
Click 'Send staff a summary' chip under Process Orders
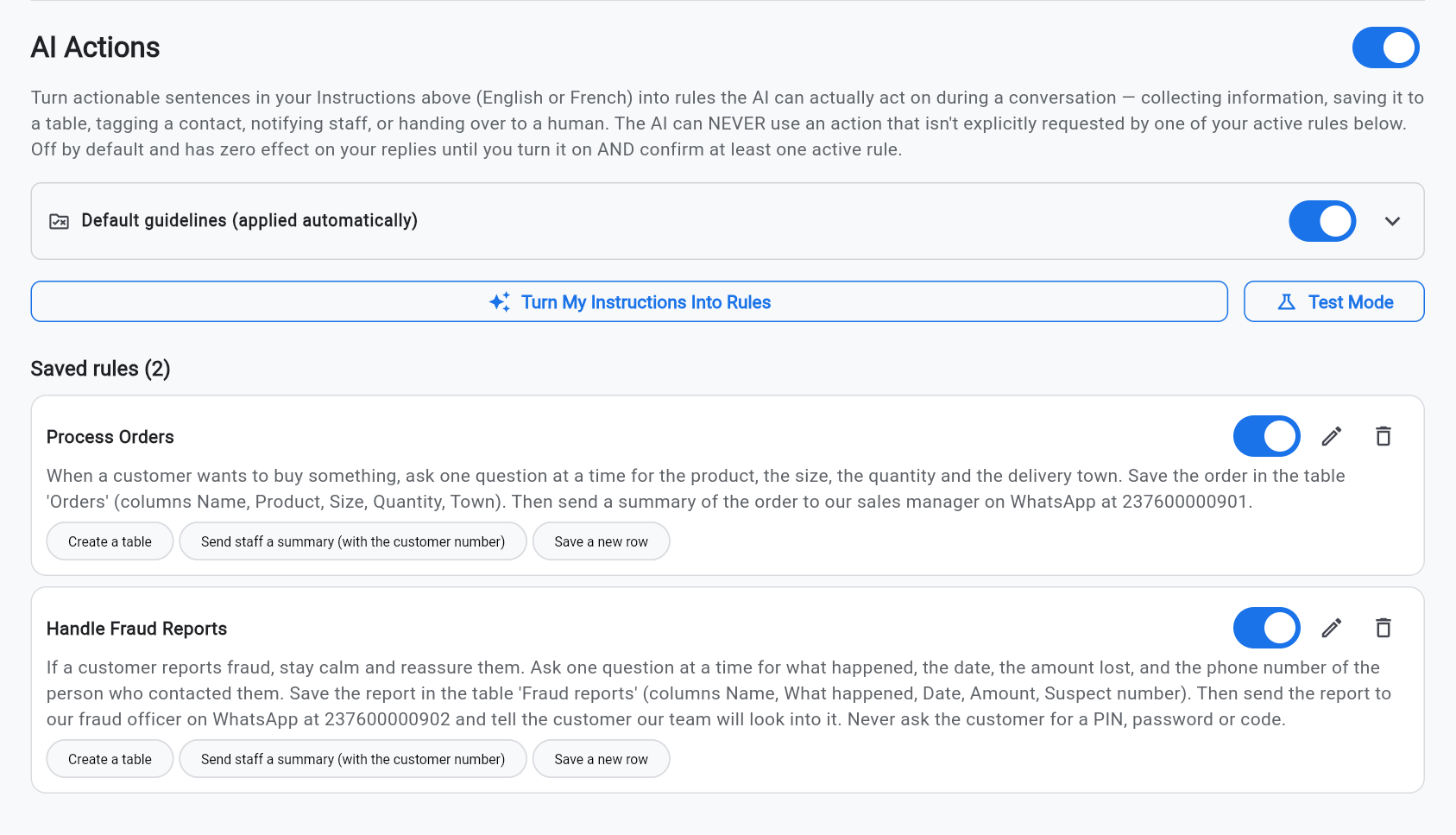353,541
